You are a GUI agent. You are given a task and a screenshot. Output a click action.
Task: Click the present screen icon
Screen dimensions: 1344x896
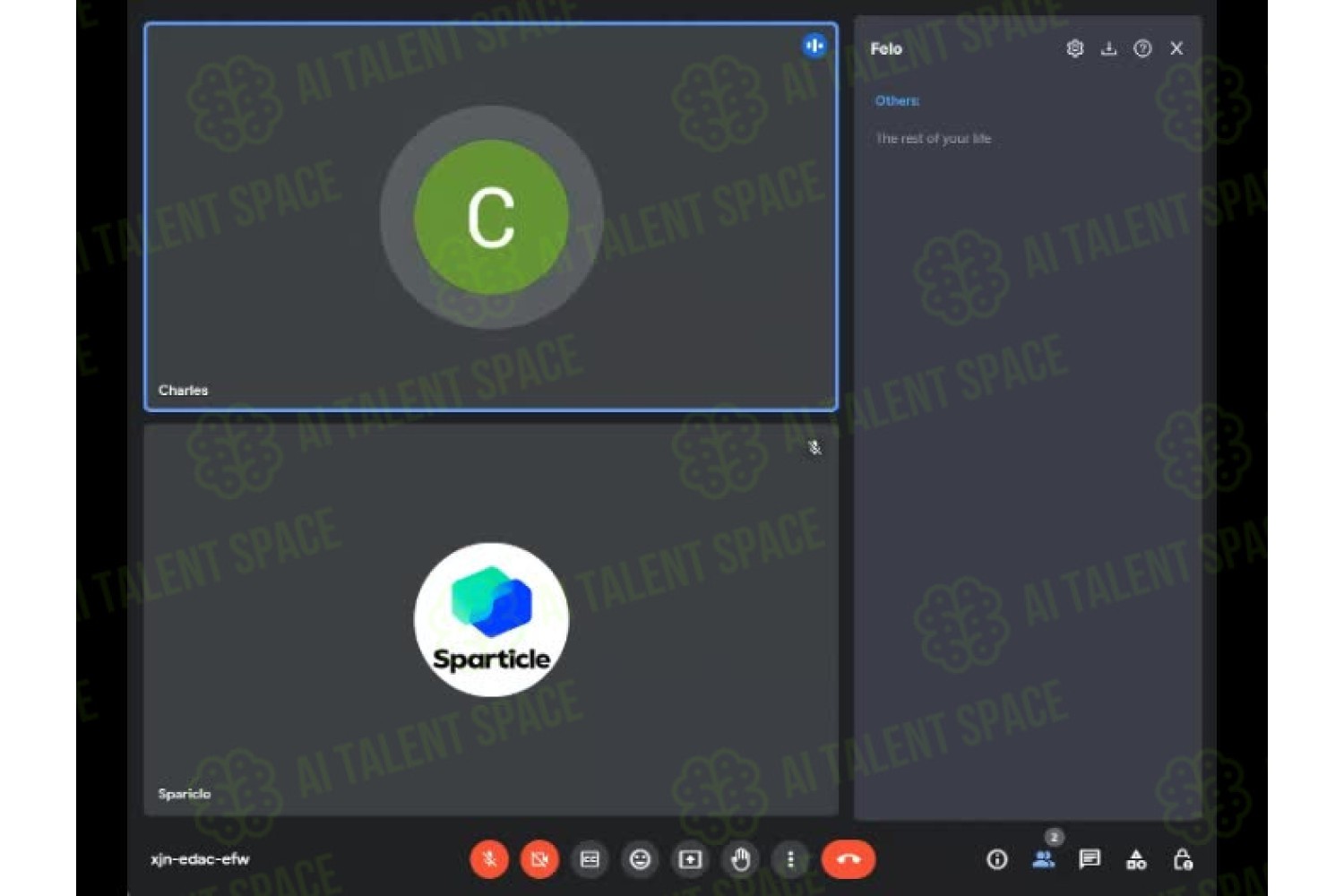pyautogui.click(x=690, y=859)
